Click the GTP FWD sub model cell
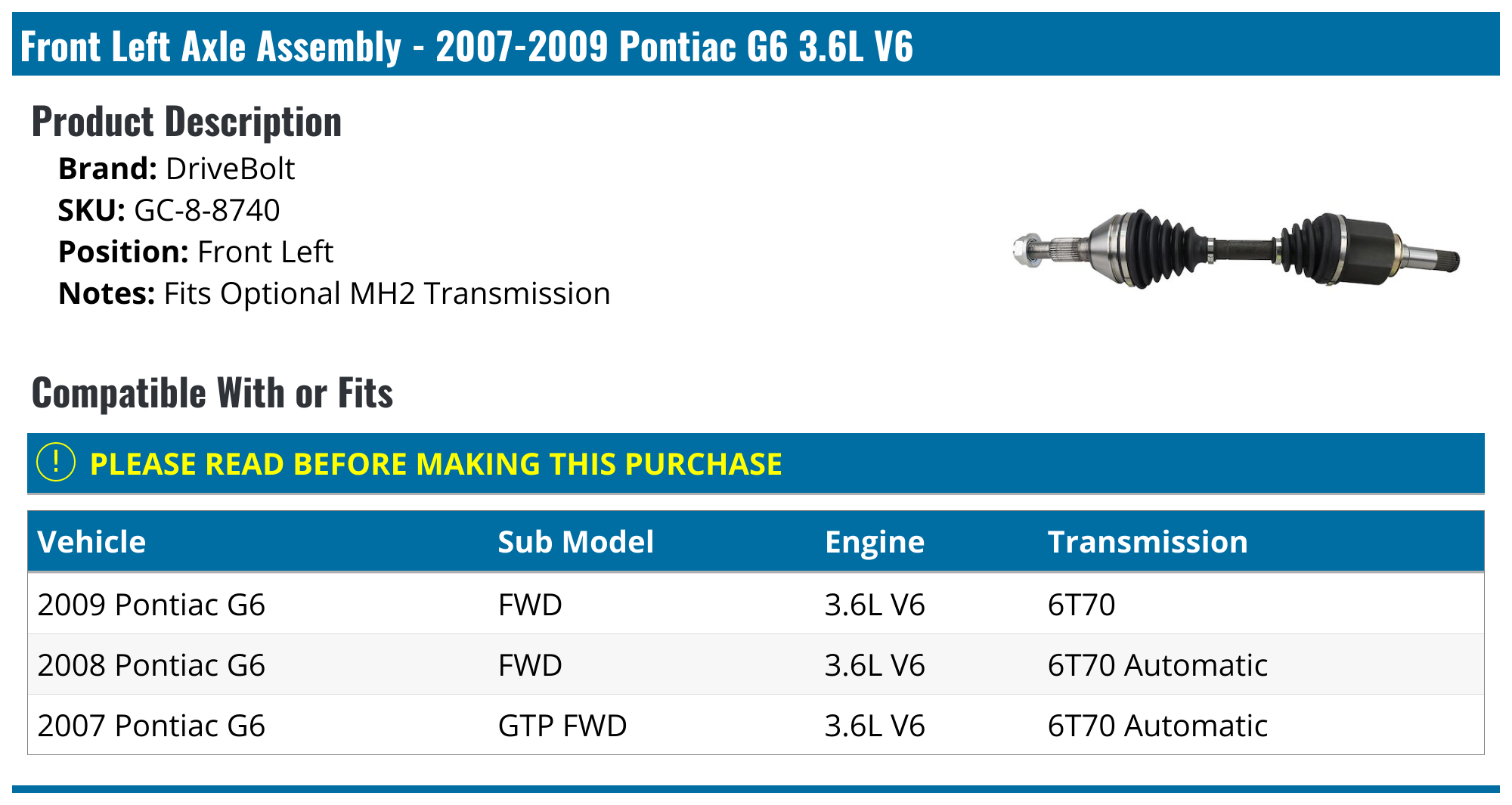The height and width of the screenshot is (805, 1512). pos(562,726)
